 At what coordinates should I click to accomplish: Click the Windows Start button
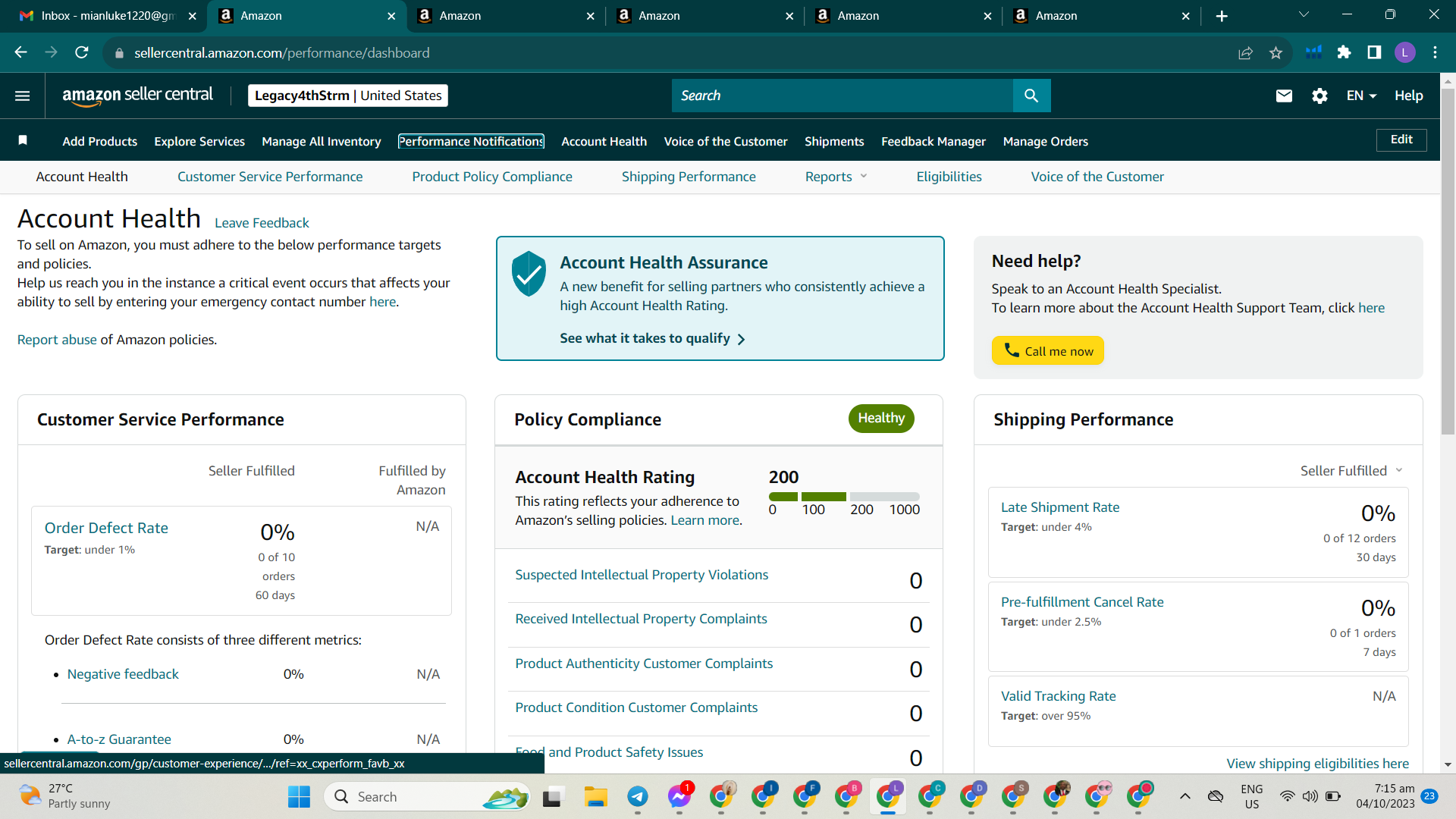pos(299,796)
